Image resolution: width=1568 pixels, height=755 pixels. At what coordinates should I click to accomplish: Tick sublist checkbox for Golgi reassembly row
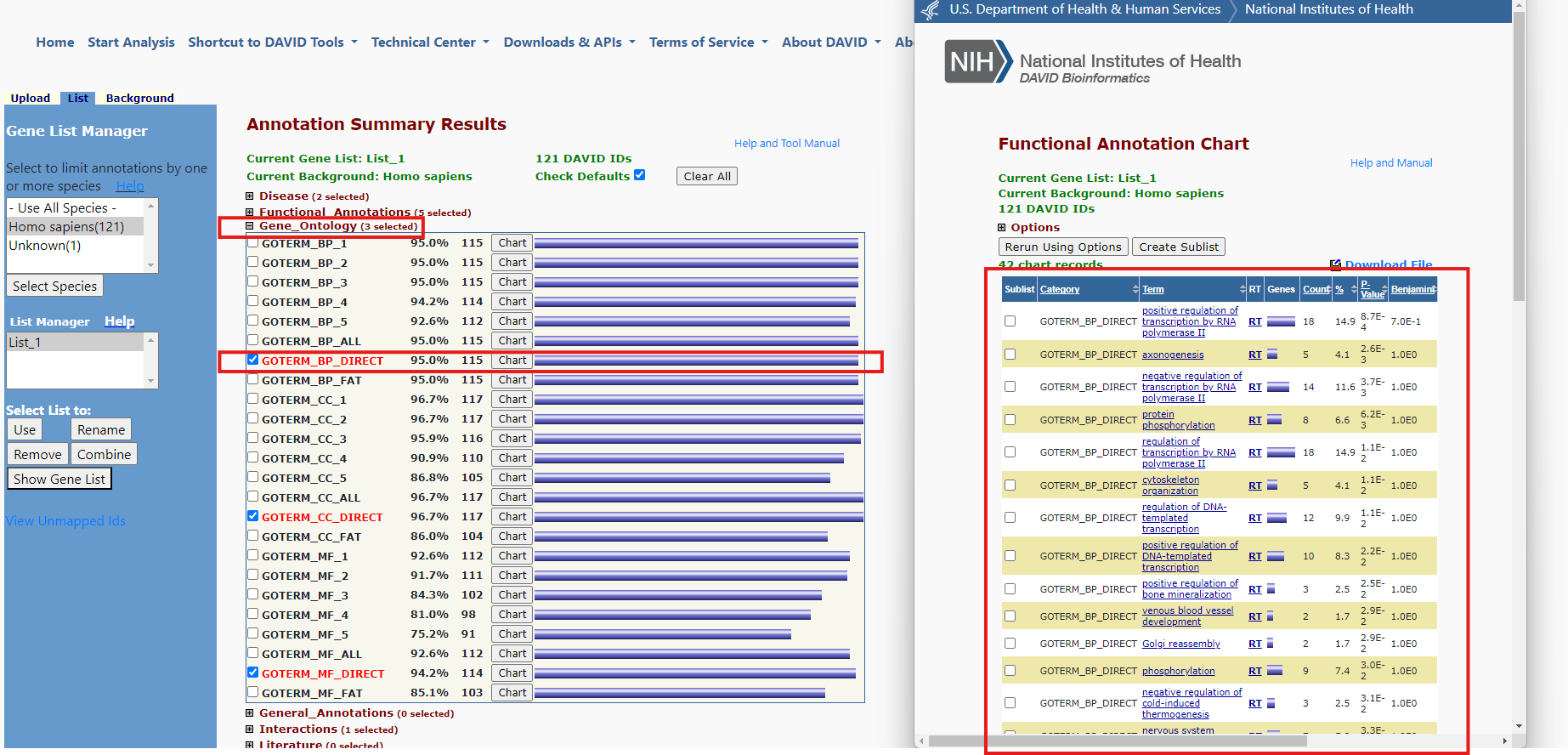click(1010, 644)
